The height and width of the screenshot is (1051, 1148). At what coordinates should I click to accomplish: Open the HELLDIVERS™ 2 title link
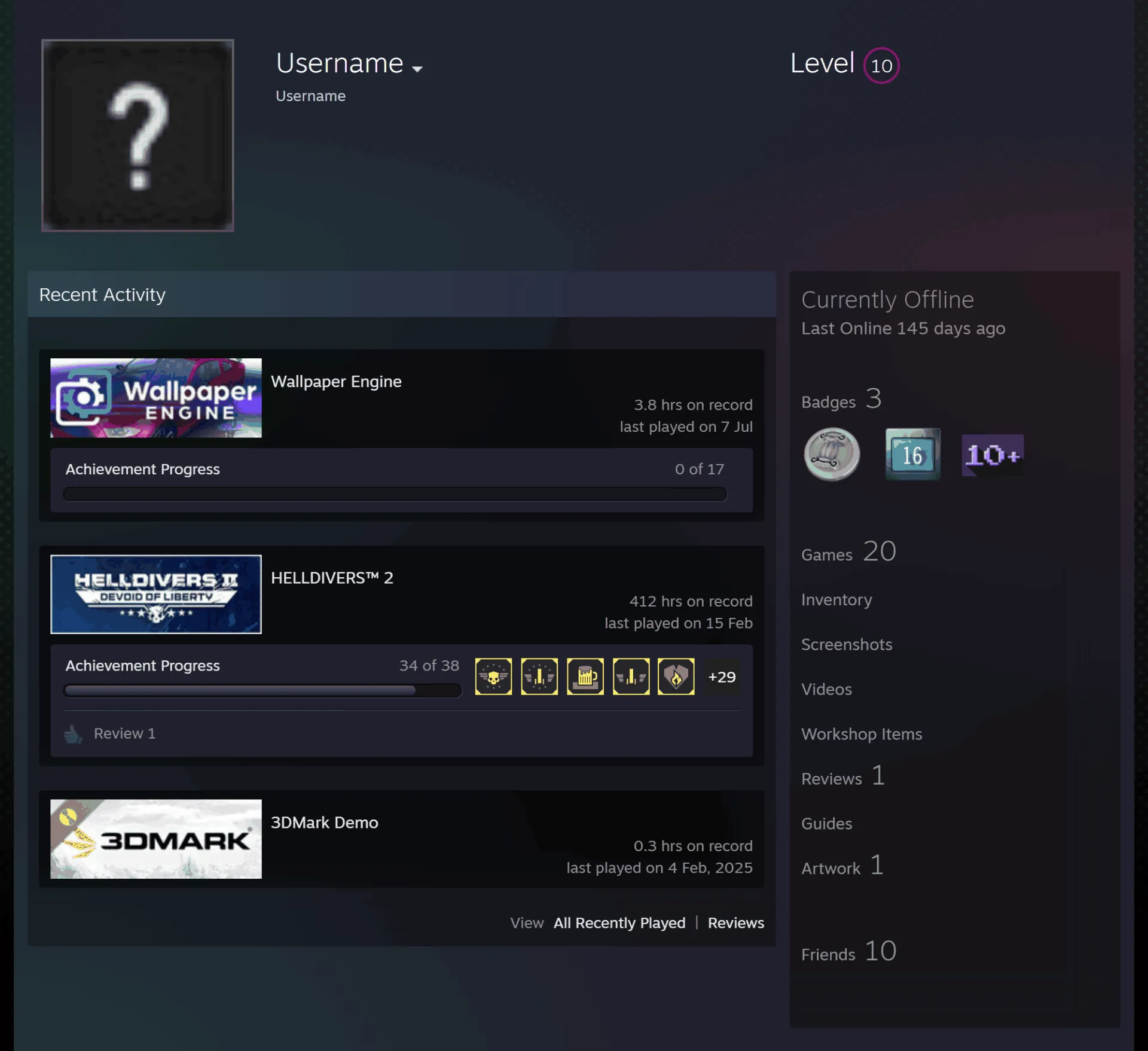(x=332, y=578)
